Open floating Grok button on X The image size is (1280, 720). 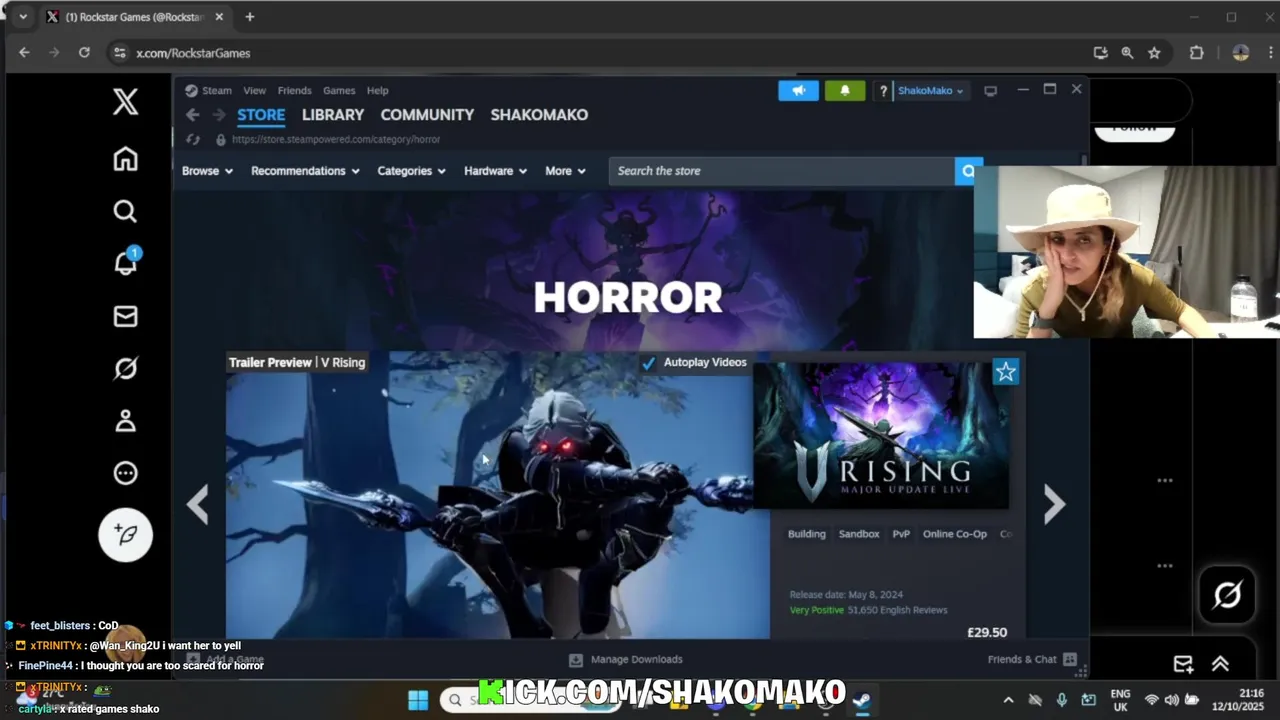pyautogui.click(x=1227, y=595)
